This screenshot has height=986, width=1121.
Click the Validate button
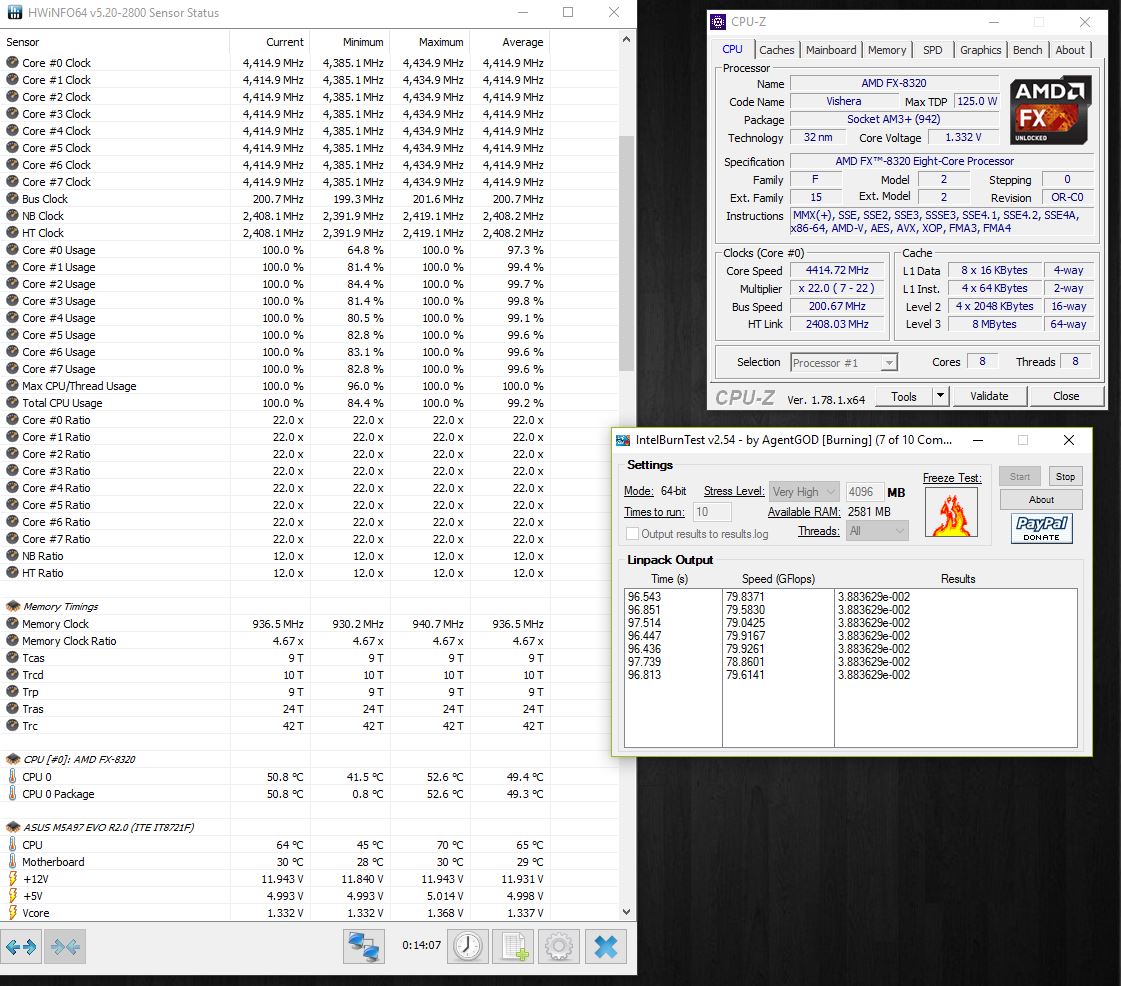click(x=989, y=396)
